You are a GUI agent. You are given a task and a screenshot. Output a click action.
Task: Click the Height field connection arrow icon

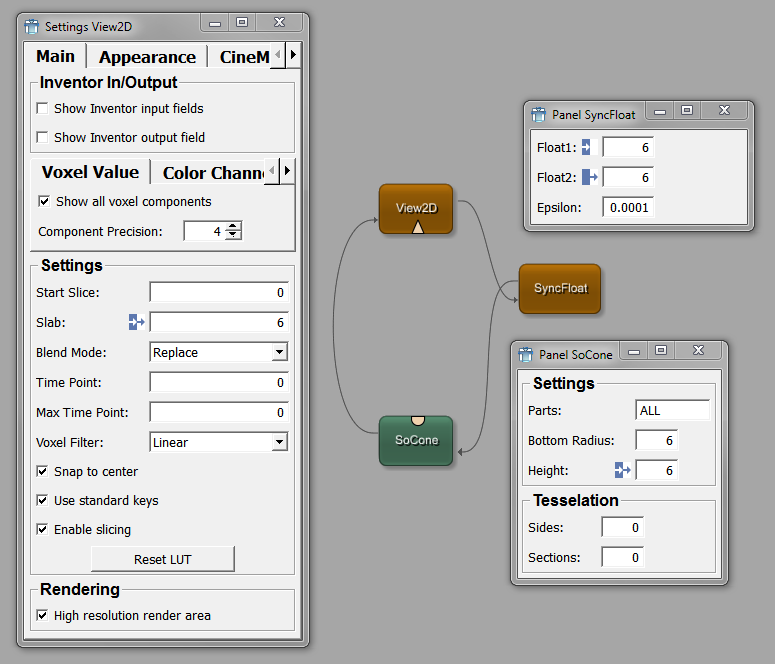click(622, 470)
